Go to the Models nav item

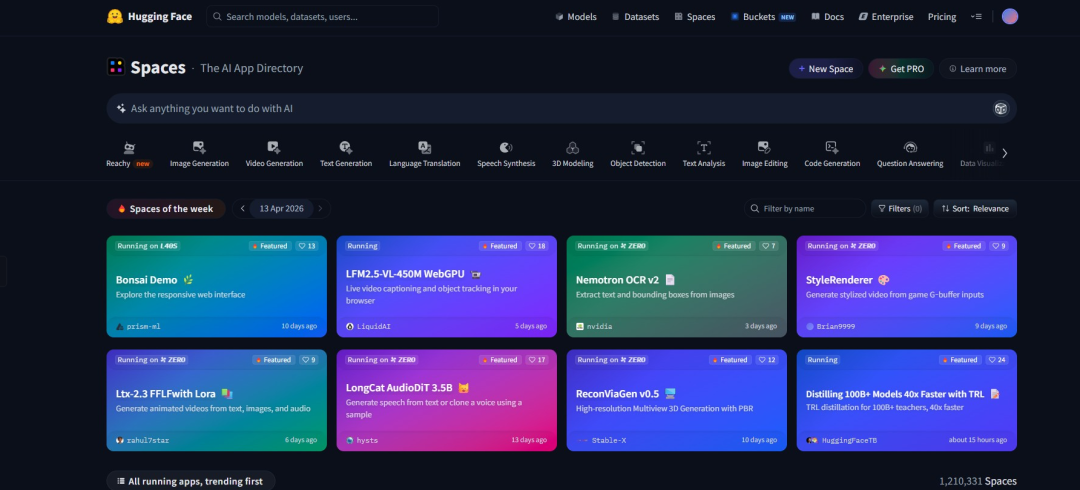(x=576, y=17)
